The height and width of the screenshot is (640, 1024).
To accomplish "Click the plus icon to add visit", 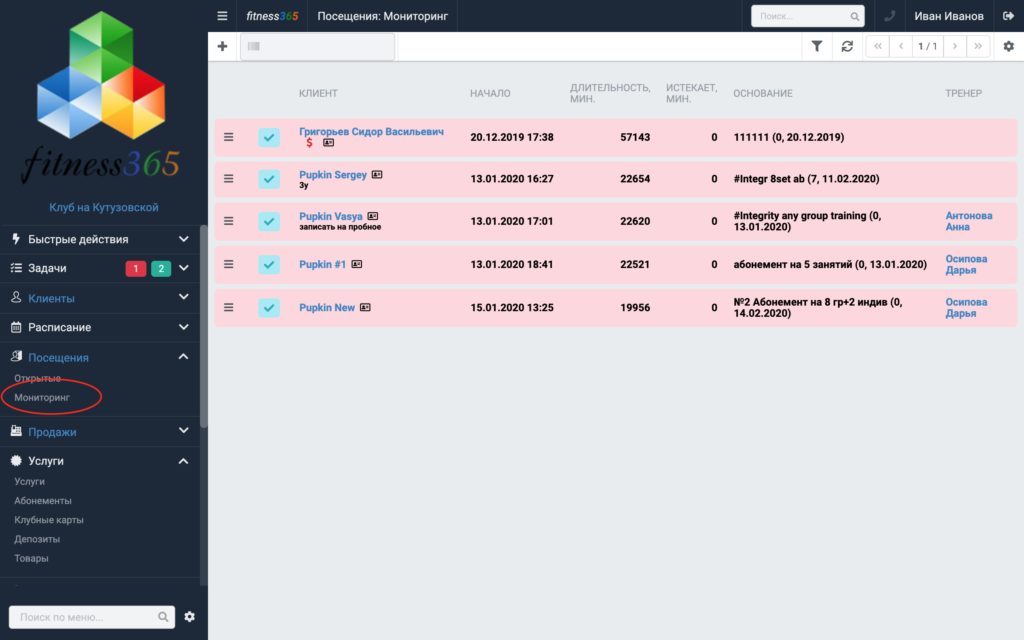I will click(x=222, y=46).
